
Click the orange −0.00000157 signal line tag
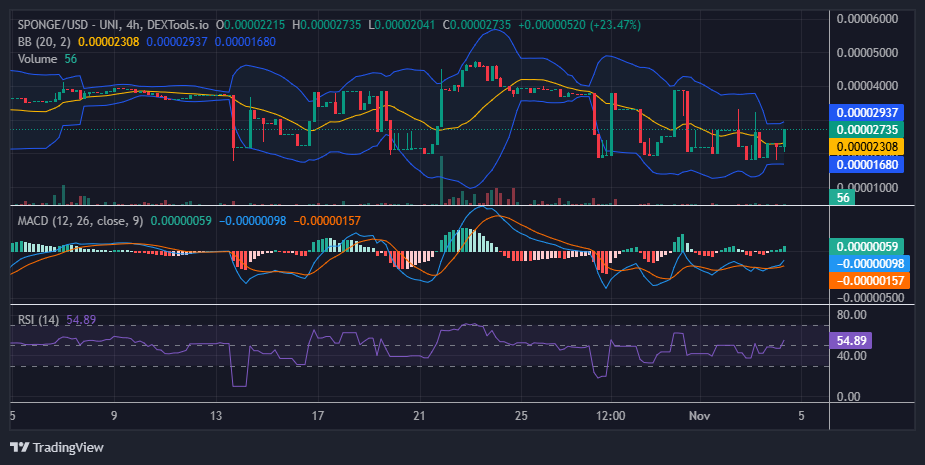(x=870, y=280)
